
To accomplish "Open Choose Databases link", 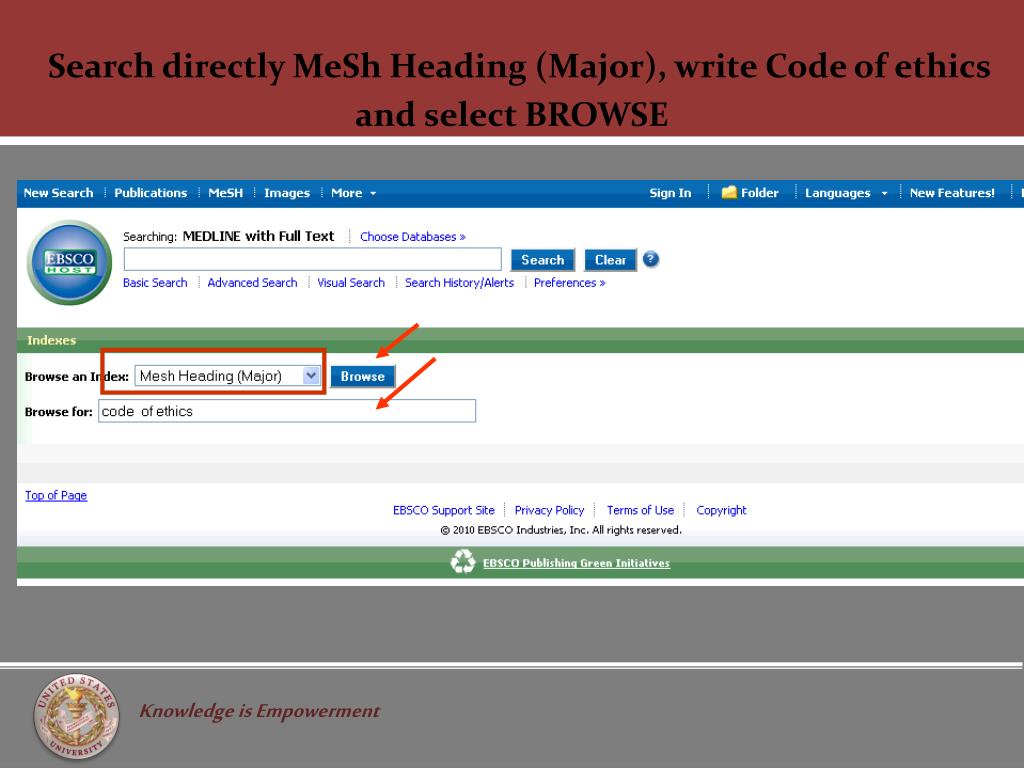I will (413, 236).
